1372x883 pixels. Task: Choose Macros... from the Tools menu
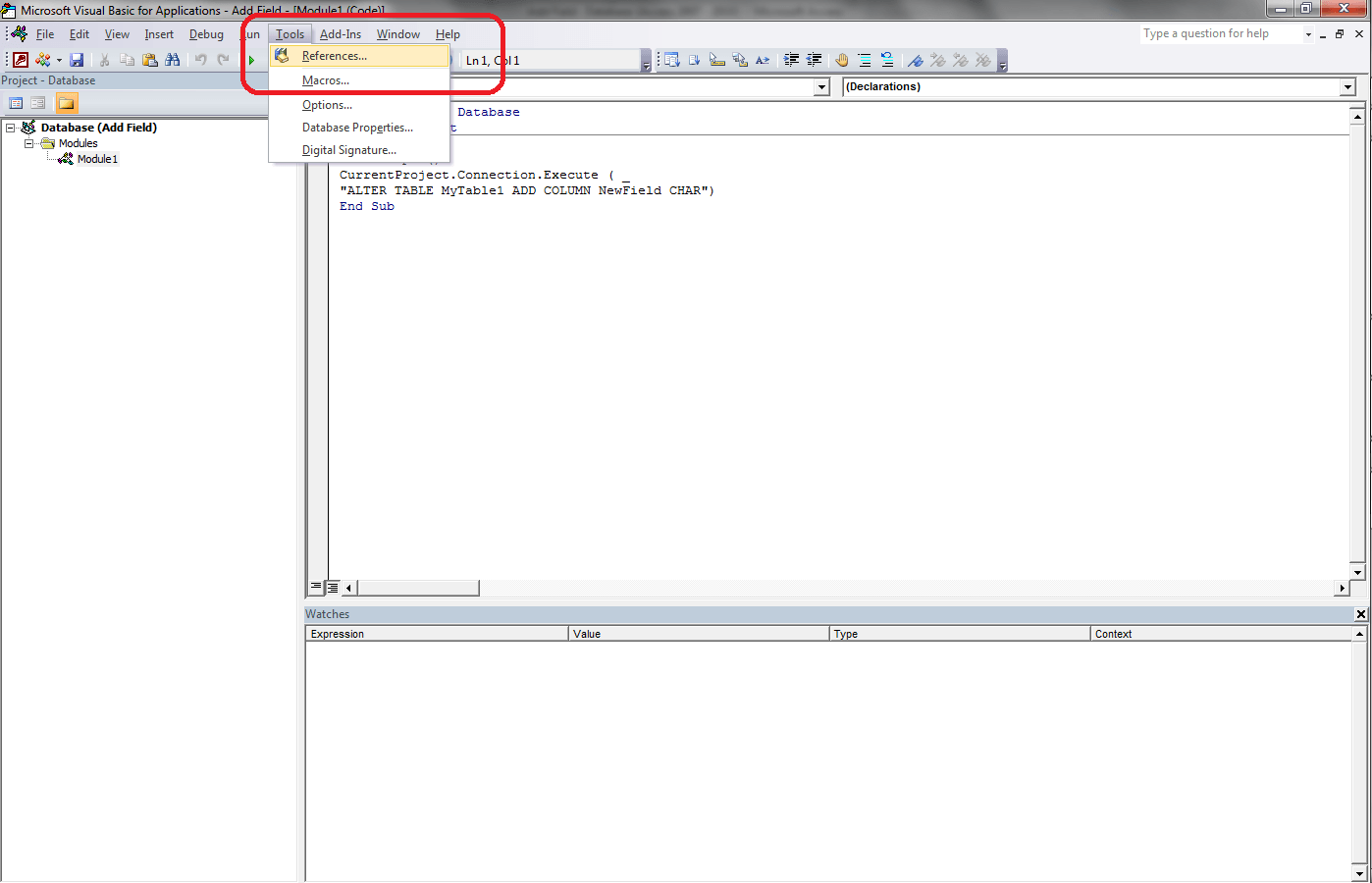click(x=359, y=80)
